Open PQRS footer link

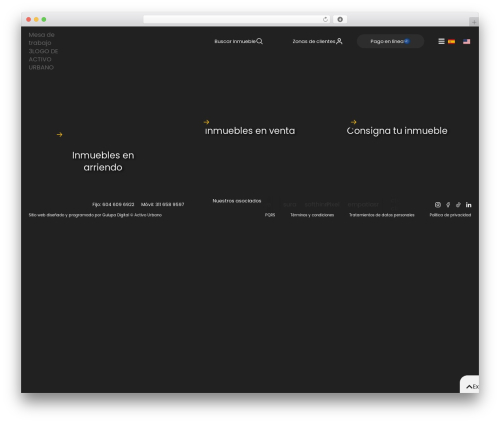270,215
